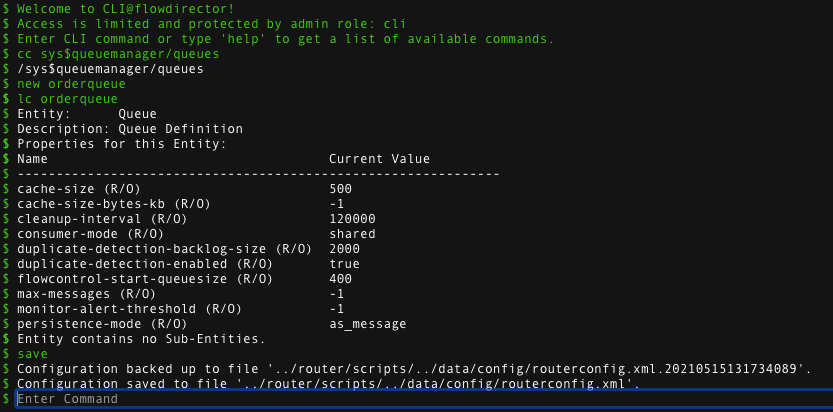
Task: Click the persistence-mode value 'as_message'
Action: (x=367, y=324)
